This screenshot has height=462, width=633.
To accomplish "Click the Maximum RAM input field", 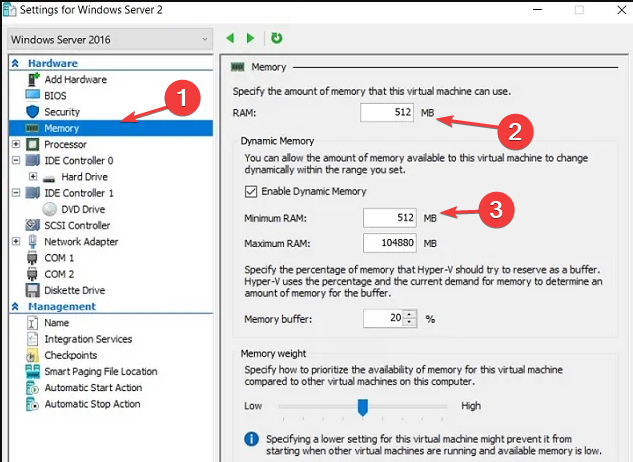I will pos(390,243).
